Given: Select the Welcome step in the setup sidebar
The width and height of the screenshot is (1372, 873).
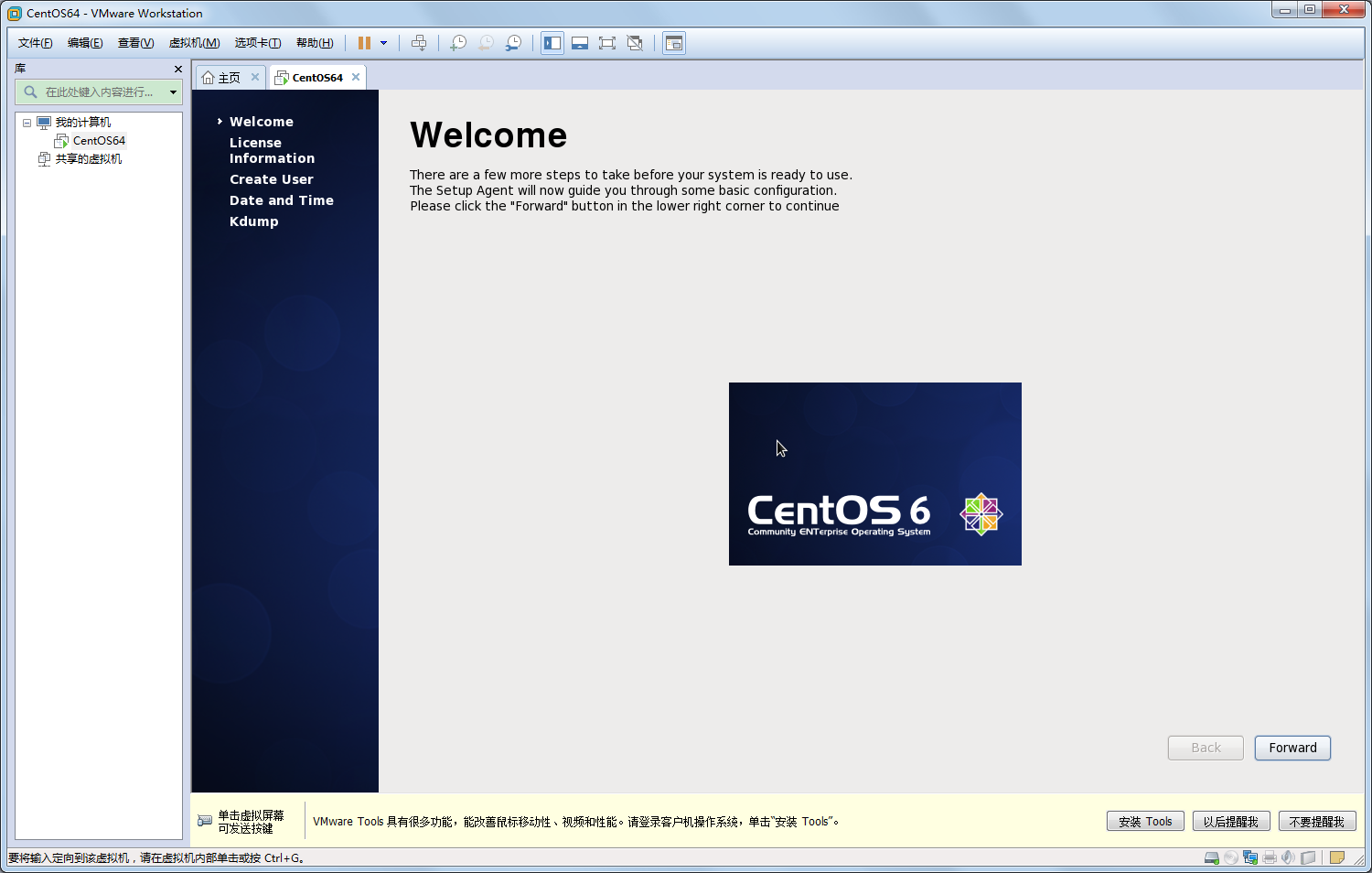Looking at the screenshot, I should pyautogui.click(x=262, y=122).
